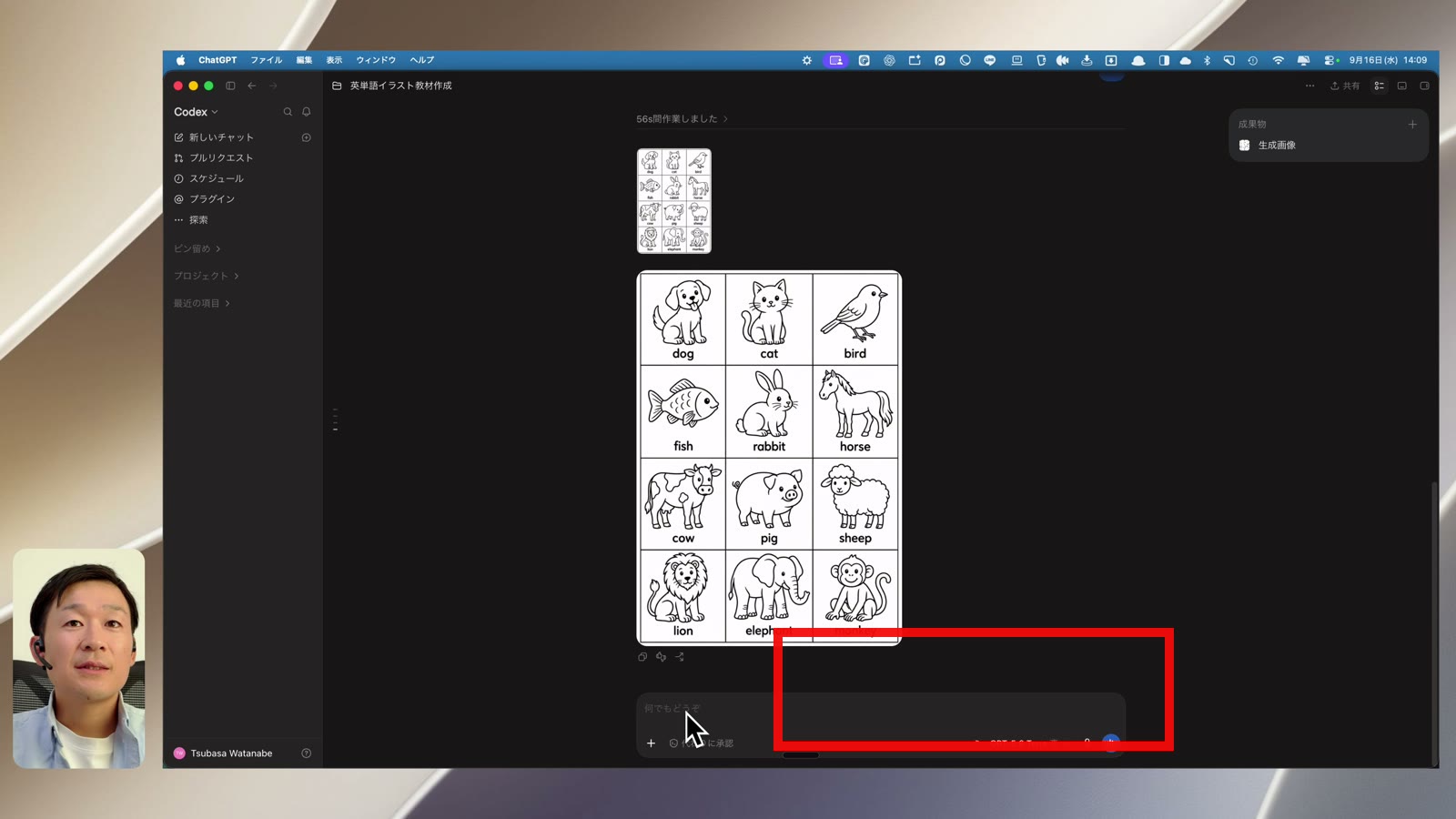Screen dimensions: 1456x819
Task: Click the folder icon beside the chat title
Action: coord(337,86)
